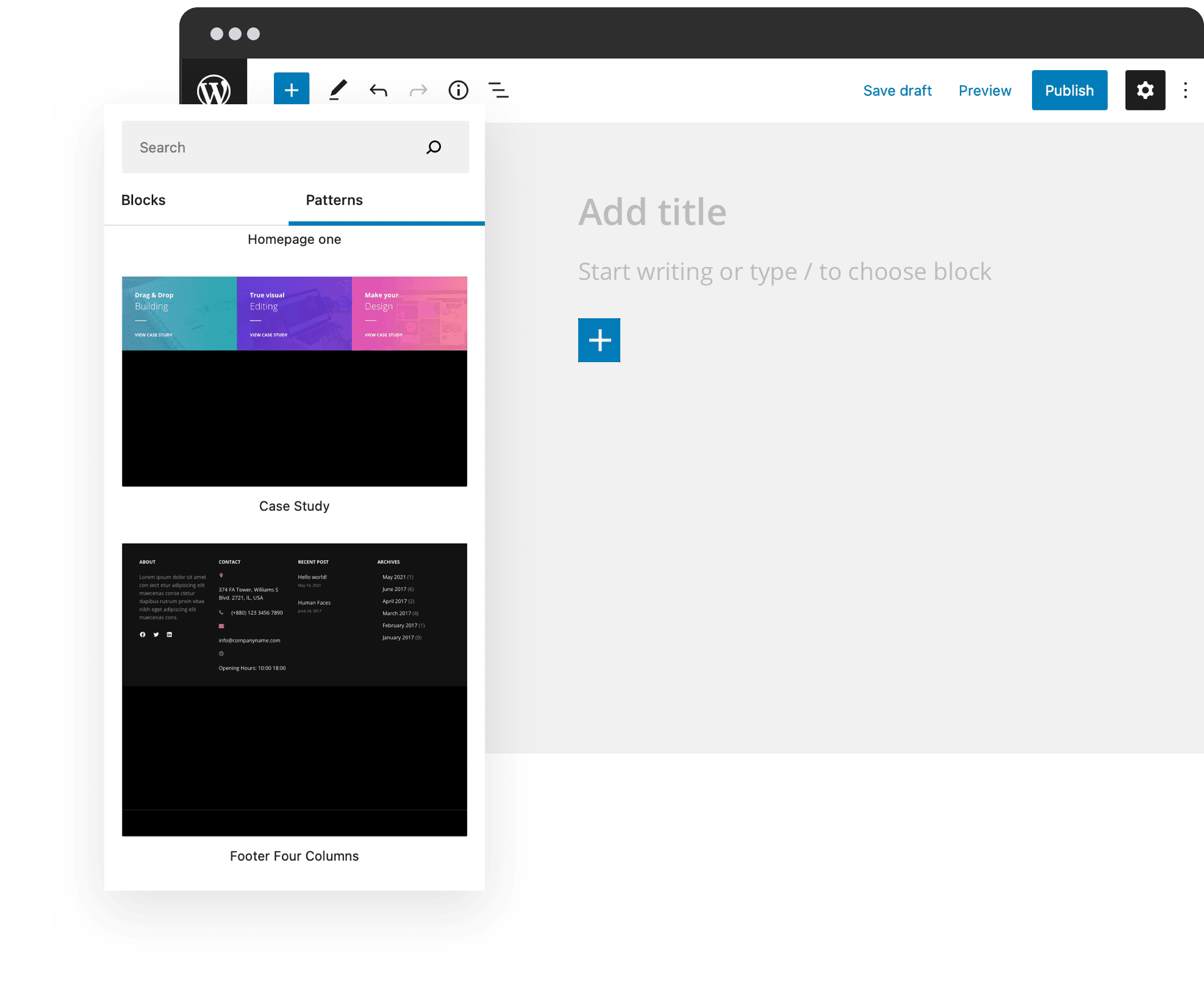Click the WordPress logo icon
This screenshot has width=1204, height=995.
(x=213, y=89)
